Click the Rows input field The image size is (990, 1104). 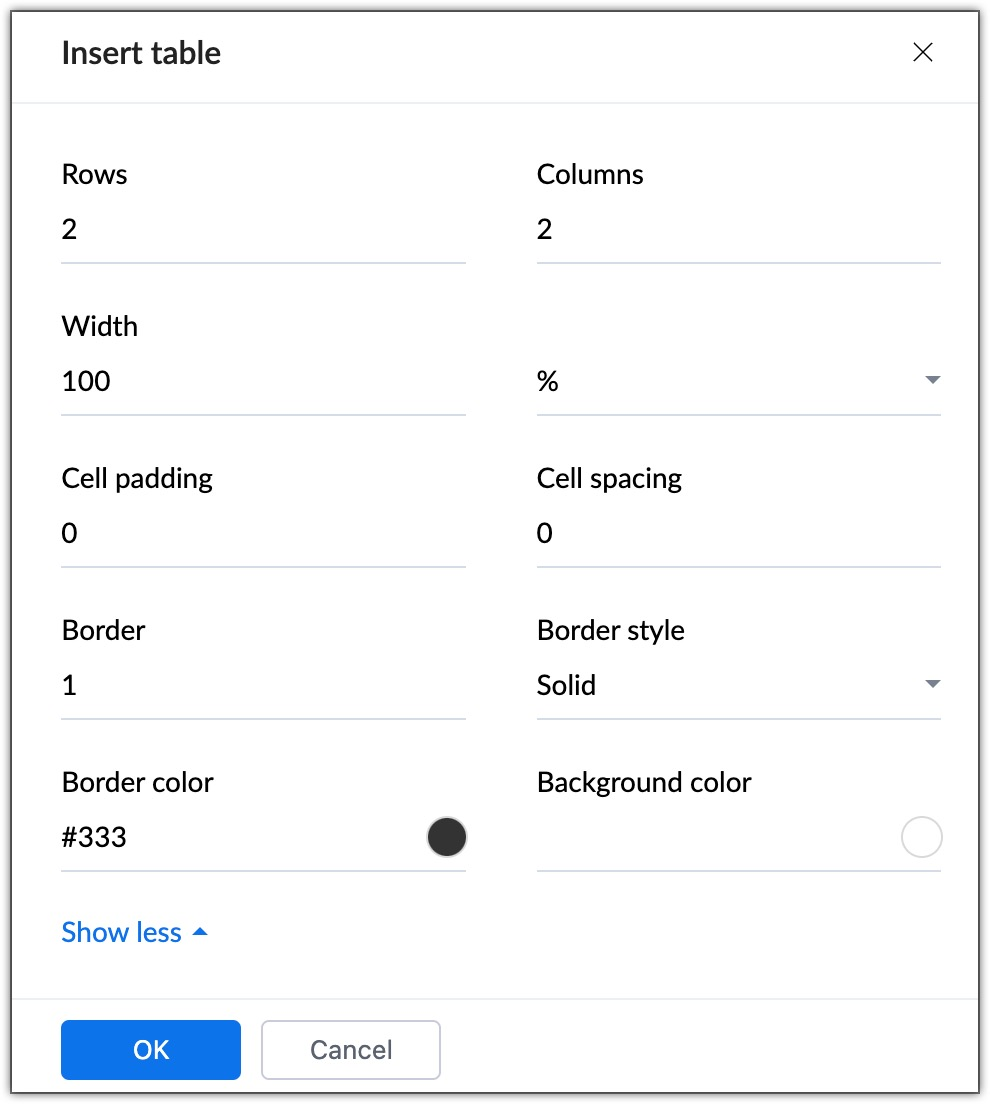[262, 230]
